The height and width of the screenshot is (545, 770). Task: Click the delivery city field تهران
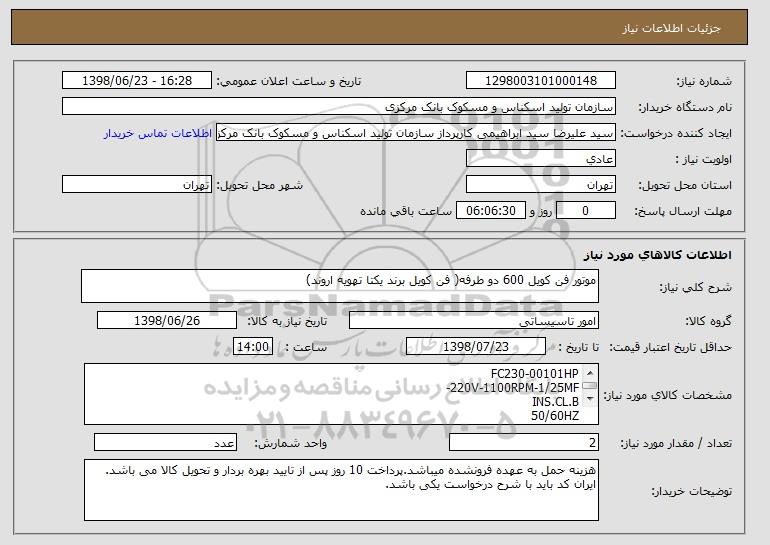click(x=137, y=185)
